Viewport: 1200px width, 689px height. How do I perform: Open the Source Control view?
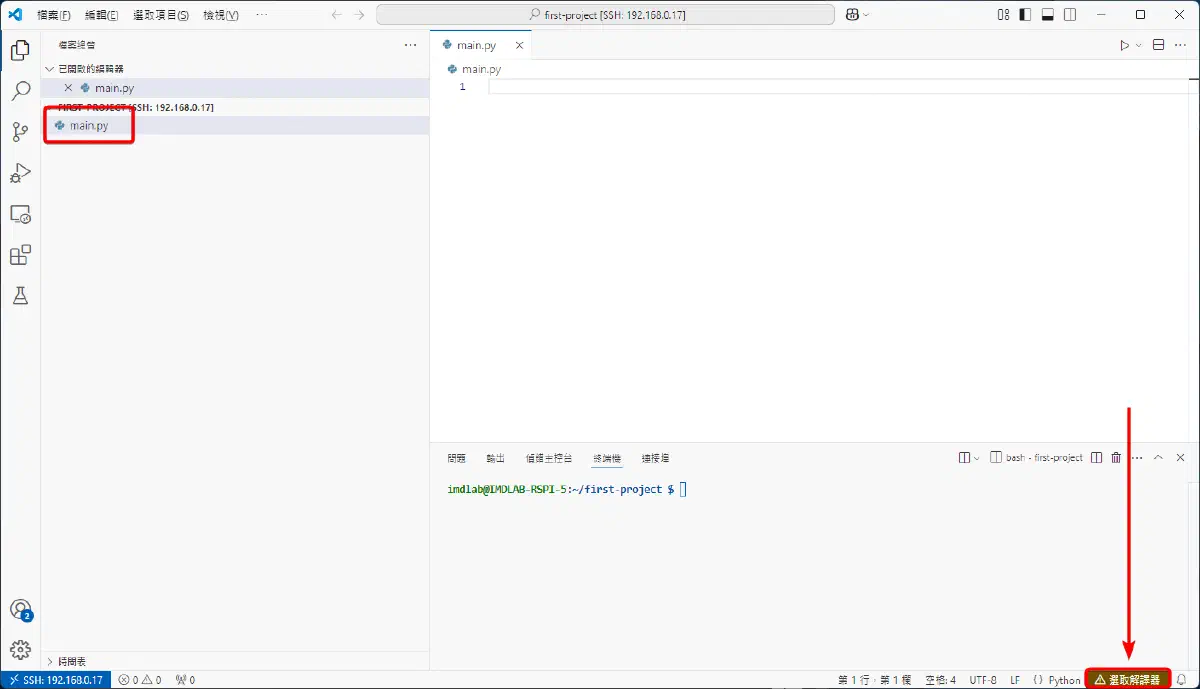pyautogui.click(x=20, y=132)
